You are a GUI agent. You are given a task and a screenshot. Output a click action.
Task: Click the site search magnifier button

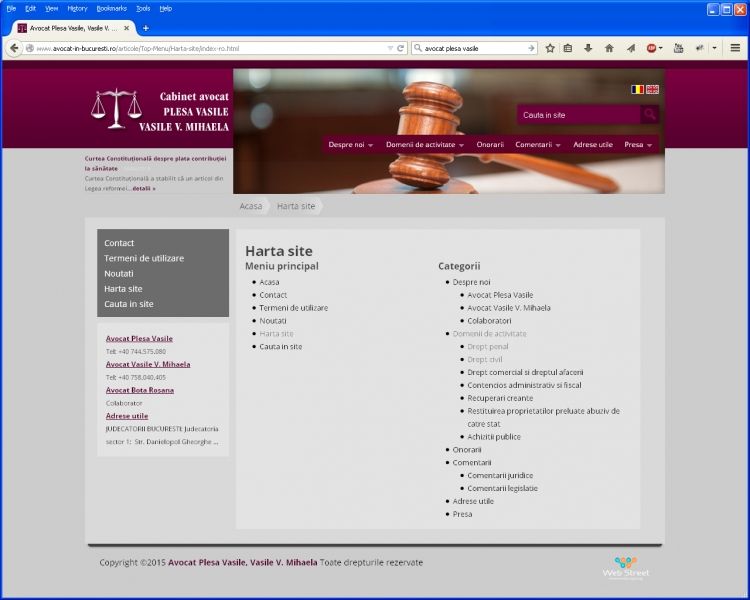[x=649, y=115]
